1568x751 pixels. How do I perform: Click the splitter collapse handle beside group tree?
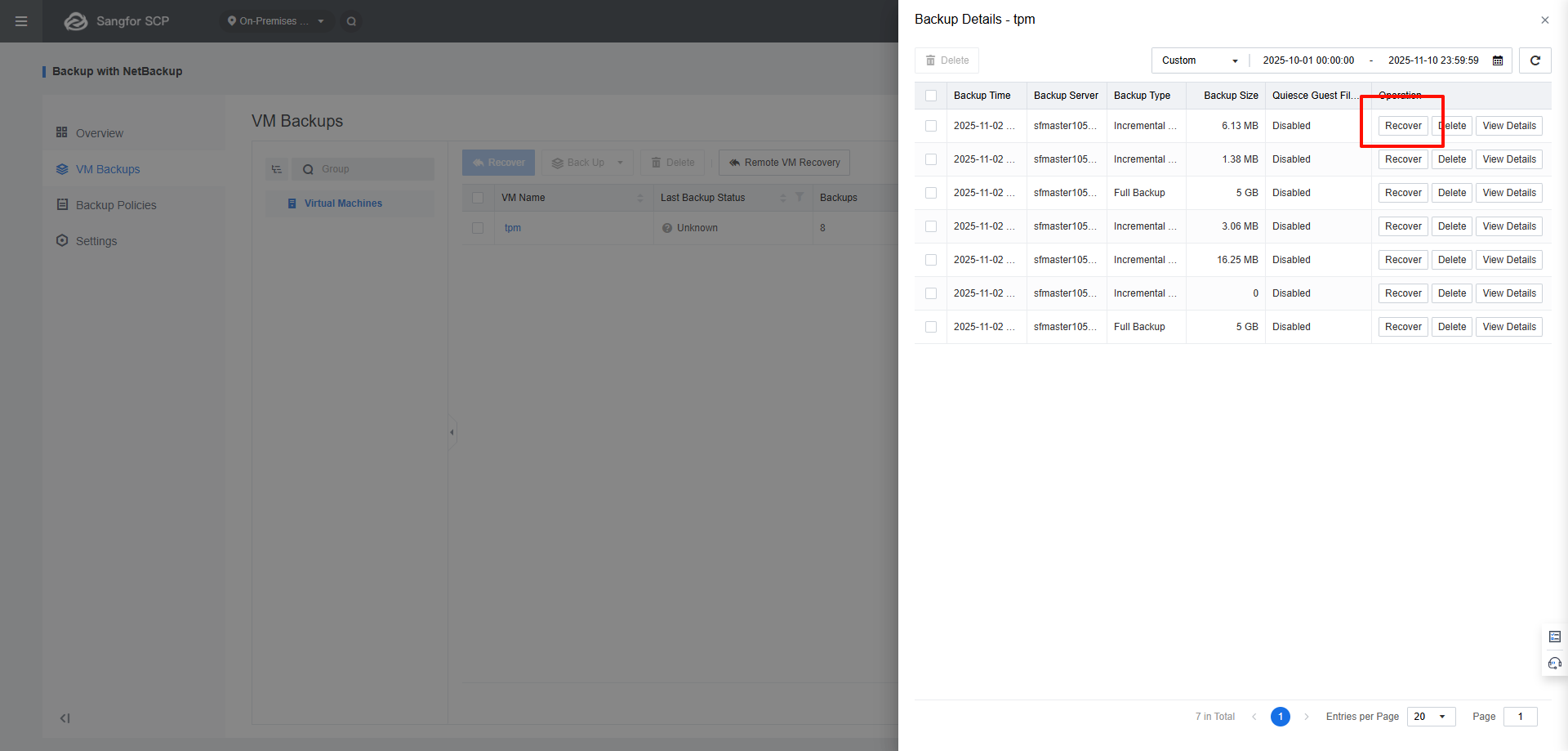tap(452, 432)
